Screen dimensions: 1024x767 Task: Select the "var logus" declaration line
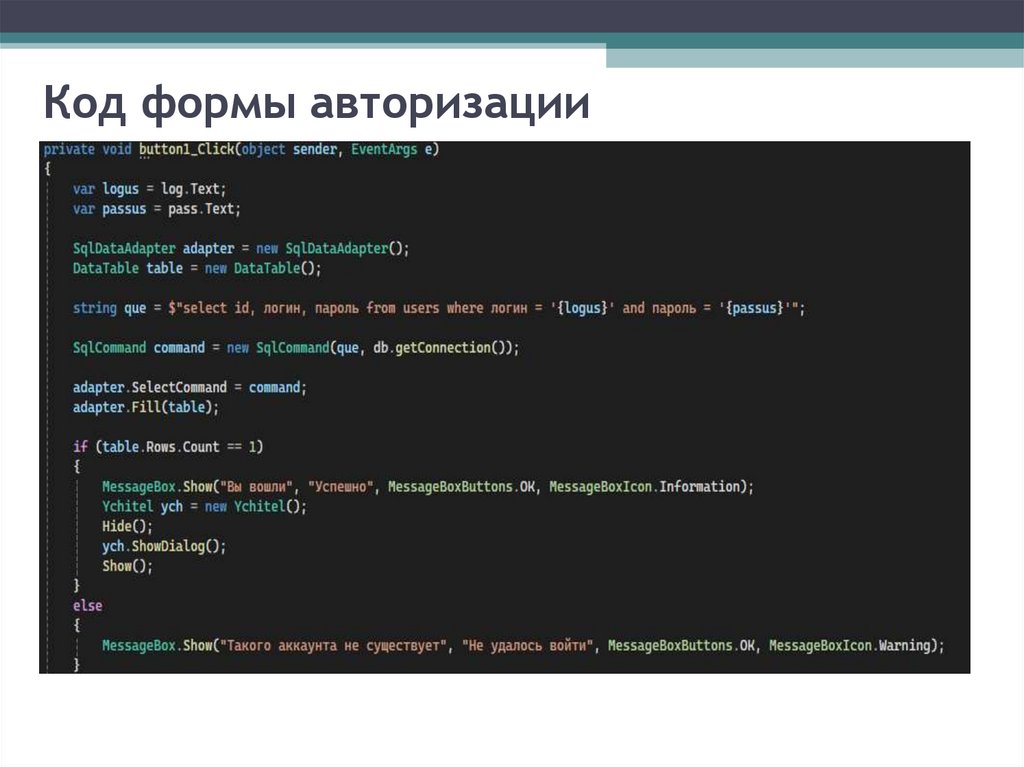pyautogui.click(x=150, y=189)
